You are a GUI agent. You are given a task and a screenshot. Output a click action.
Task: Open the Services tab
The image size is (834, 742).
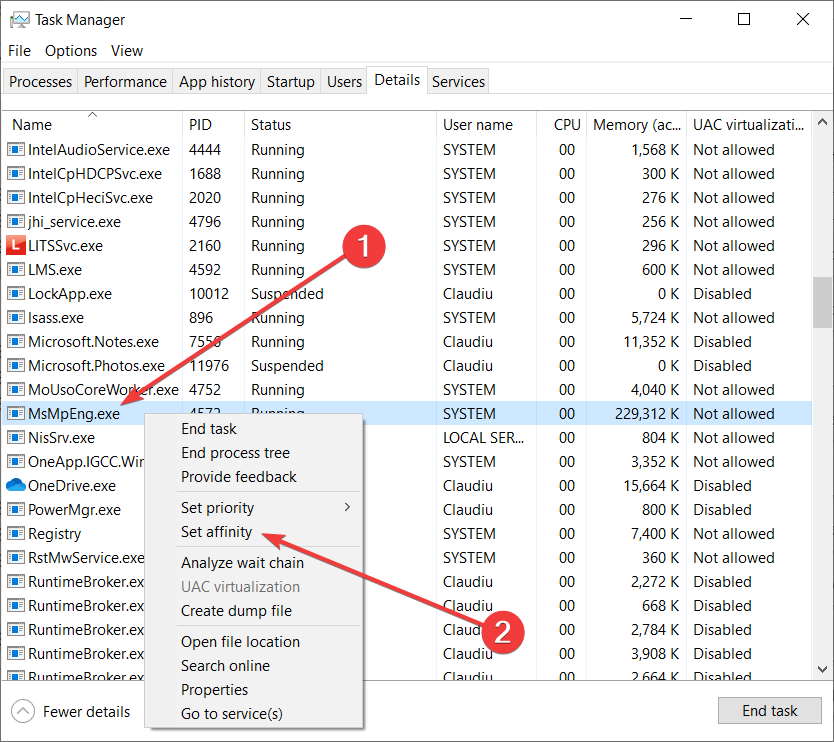pyautogui.click(x=458, y=82)
